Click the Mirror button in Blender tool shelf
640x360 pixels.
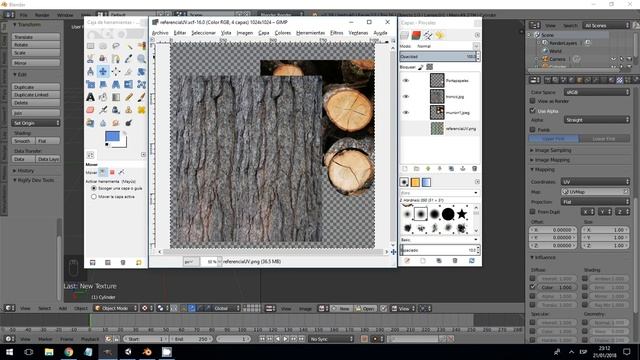point(36,63)
